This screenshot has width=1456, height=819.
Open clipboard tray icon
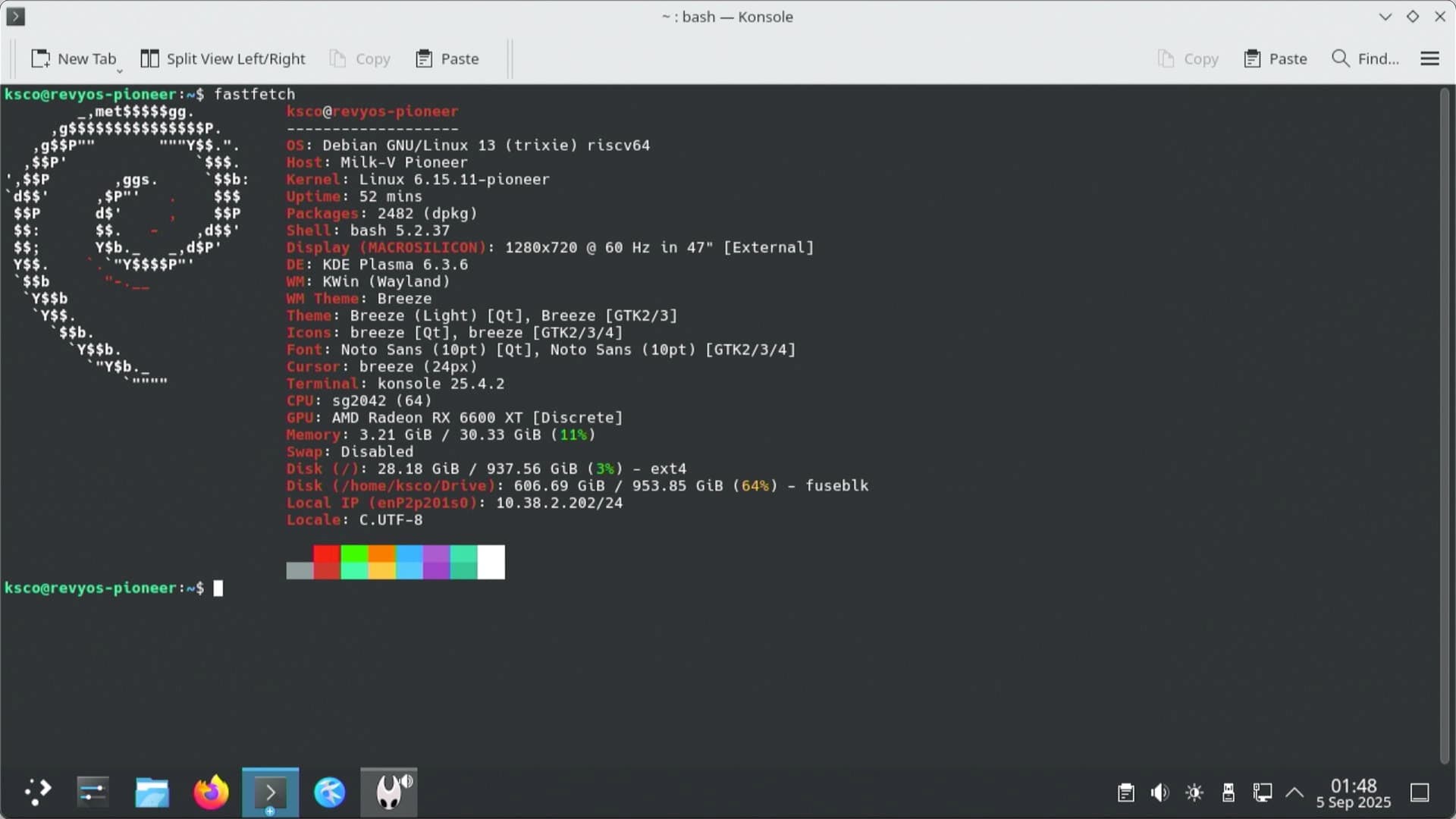pos(1126,793)
